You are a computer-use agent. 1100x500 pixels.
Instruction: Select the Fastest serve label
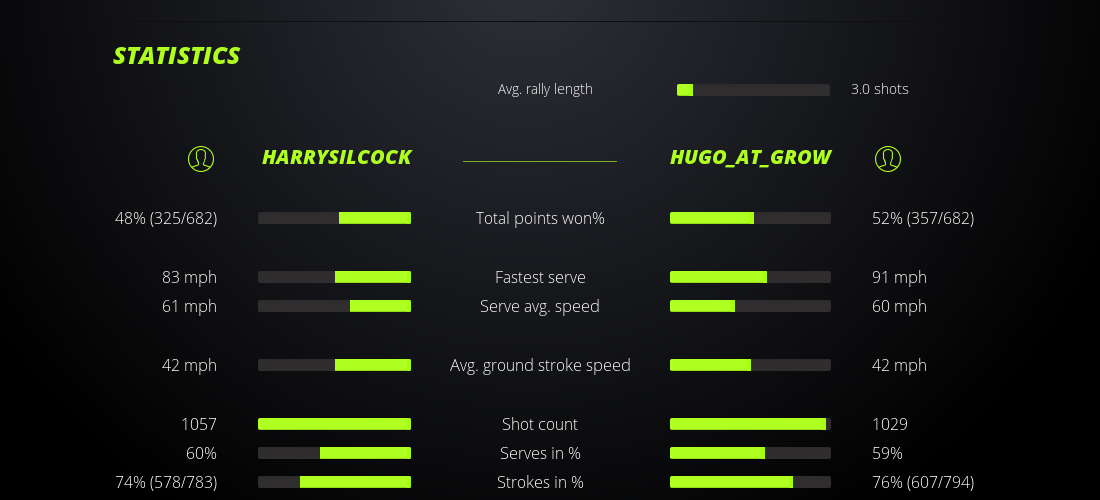click(x=540, y=277)
